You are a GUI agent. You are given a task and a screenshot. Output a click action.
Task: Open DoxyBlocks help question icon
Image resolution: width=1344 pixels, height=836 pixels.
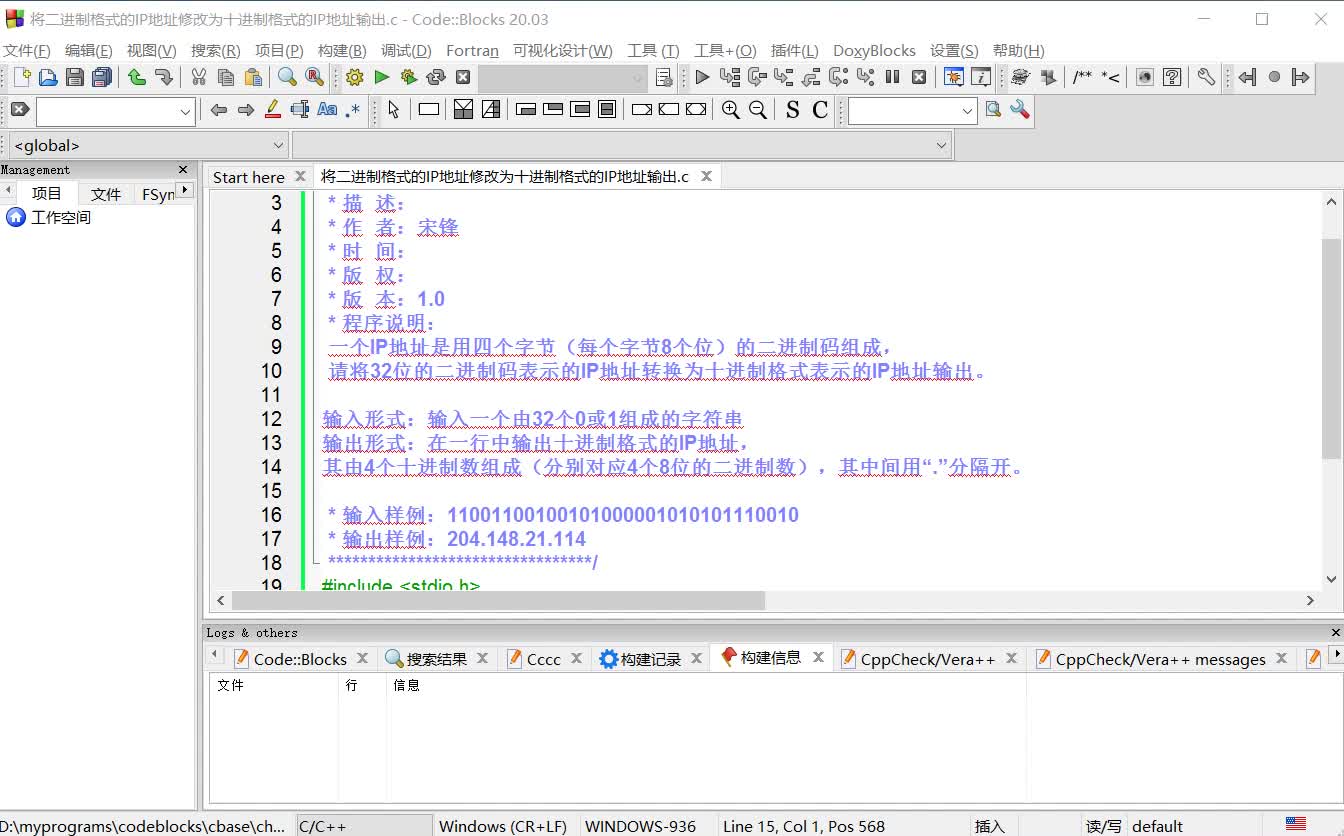1172,77
